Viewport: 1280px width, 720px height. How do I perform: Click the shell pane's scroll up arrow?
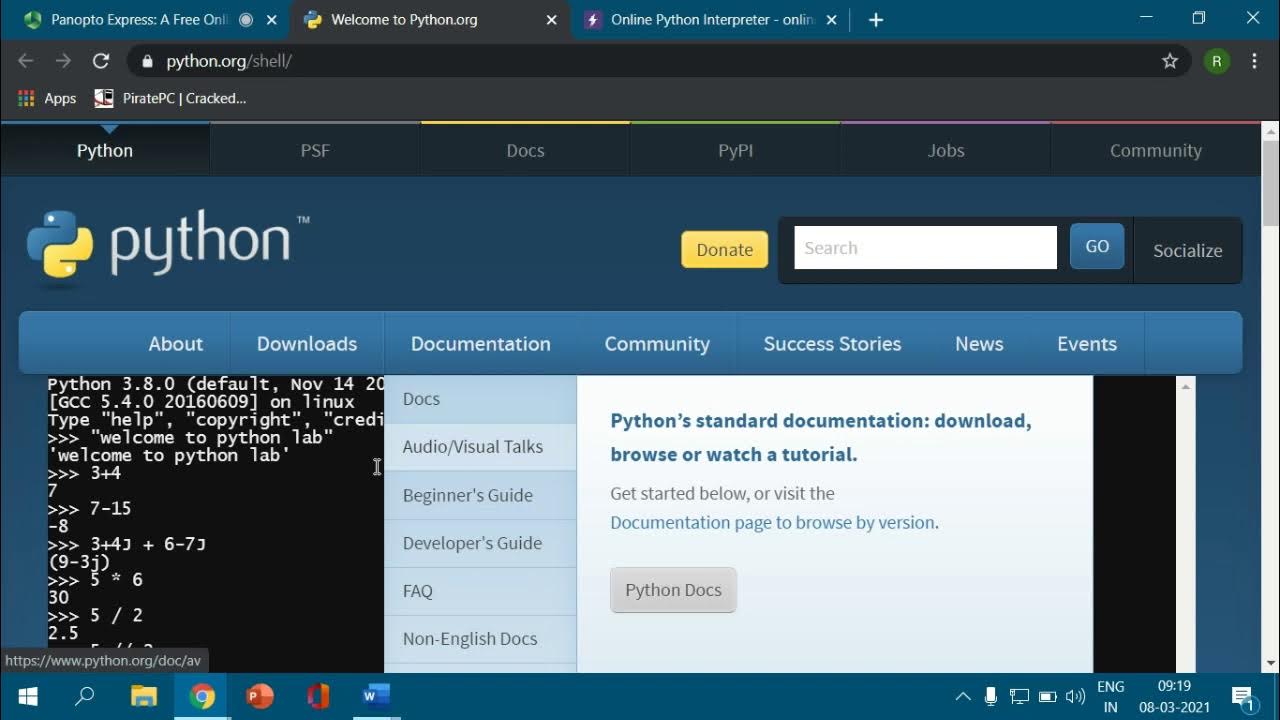[x=1186, y=385]
